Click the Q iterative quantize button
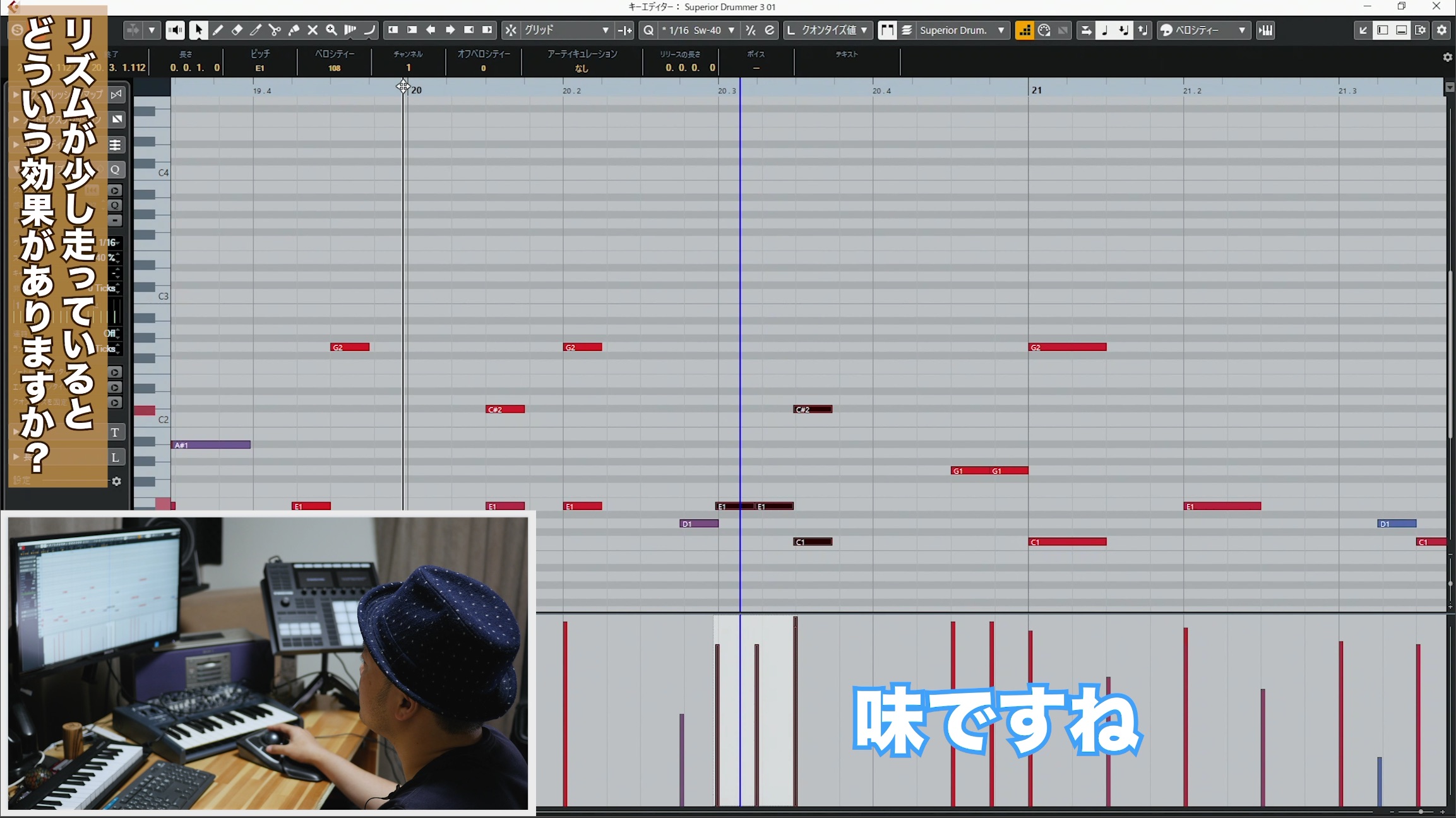 click(x=648, y=30)
